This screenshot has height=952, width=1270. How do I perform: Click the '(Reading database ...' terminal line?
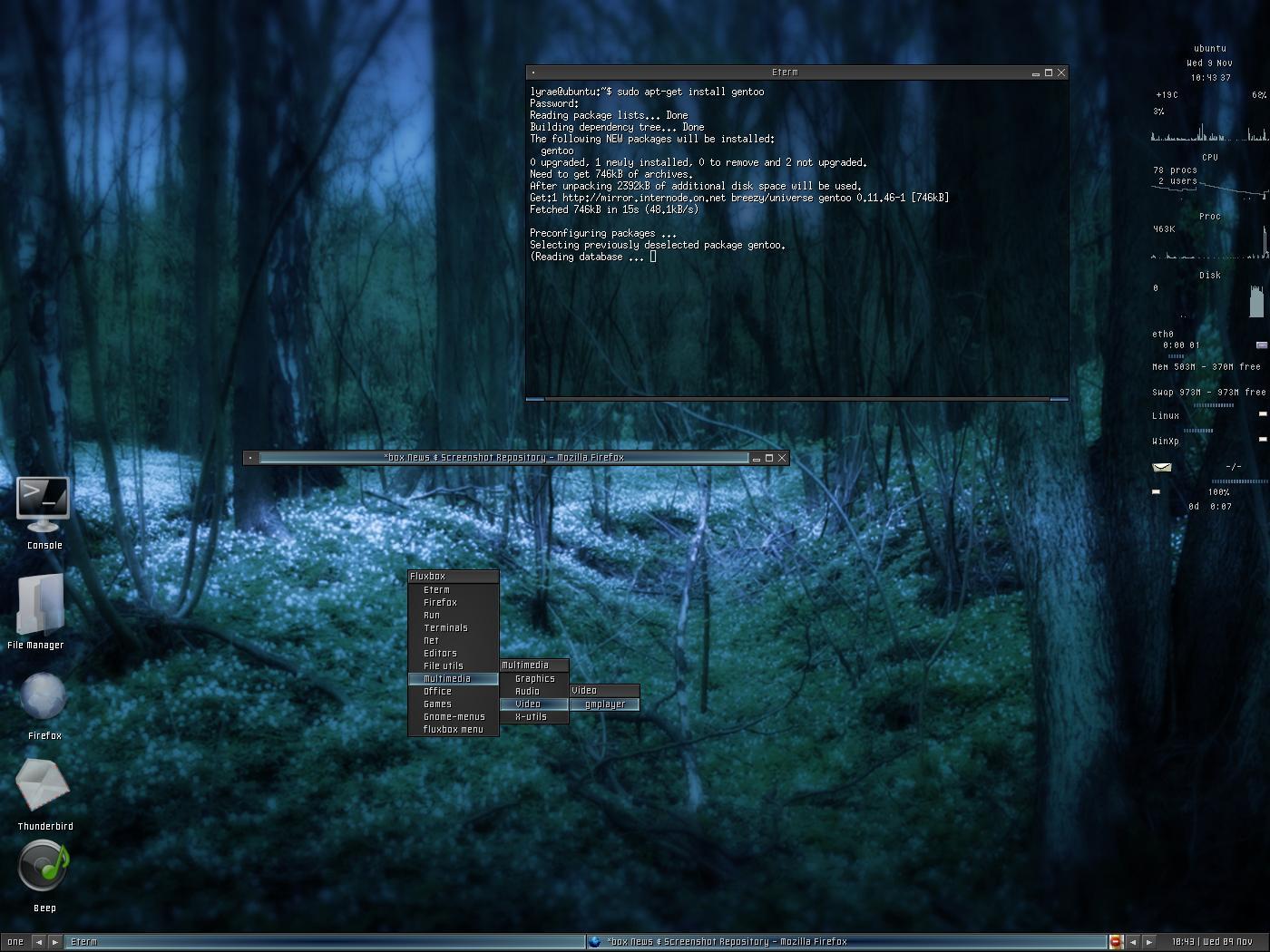coord(593,257)
